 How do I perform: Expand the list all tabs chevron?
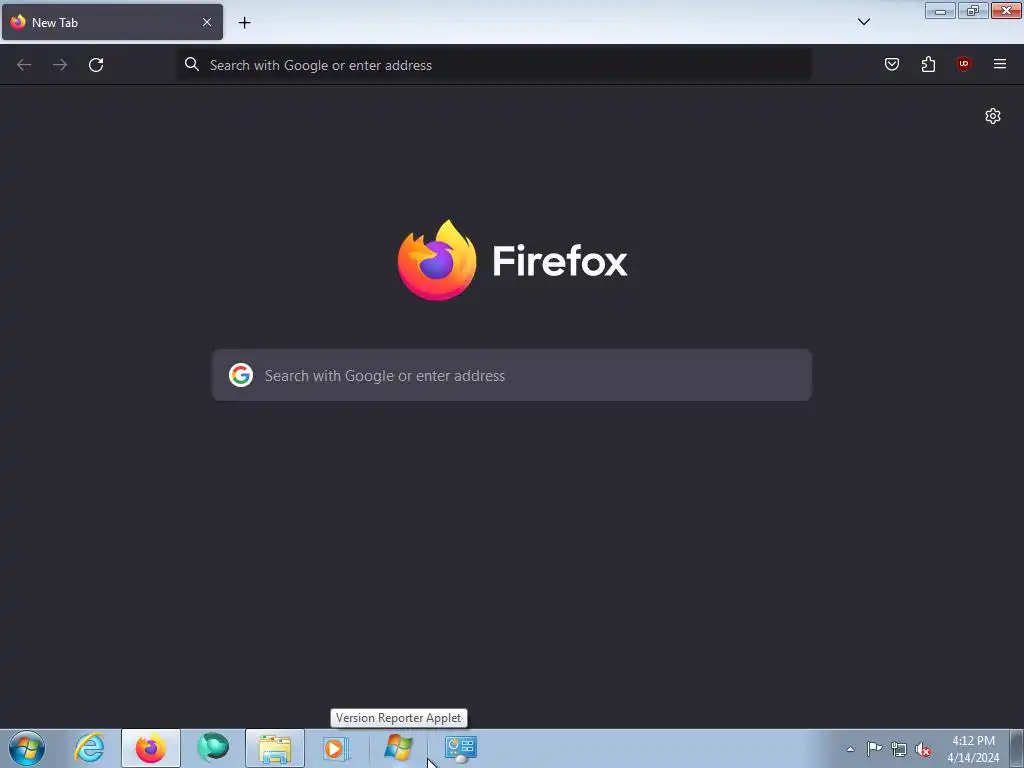864,22
